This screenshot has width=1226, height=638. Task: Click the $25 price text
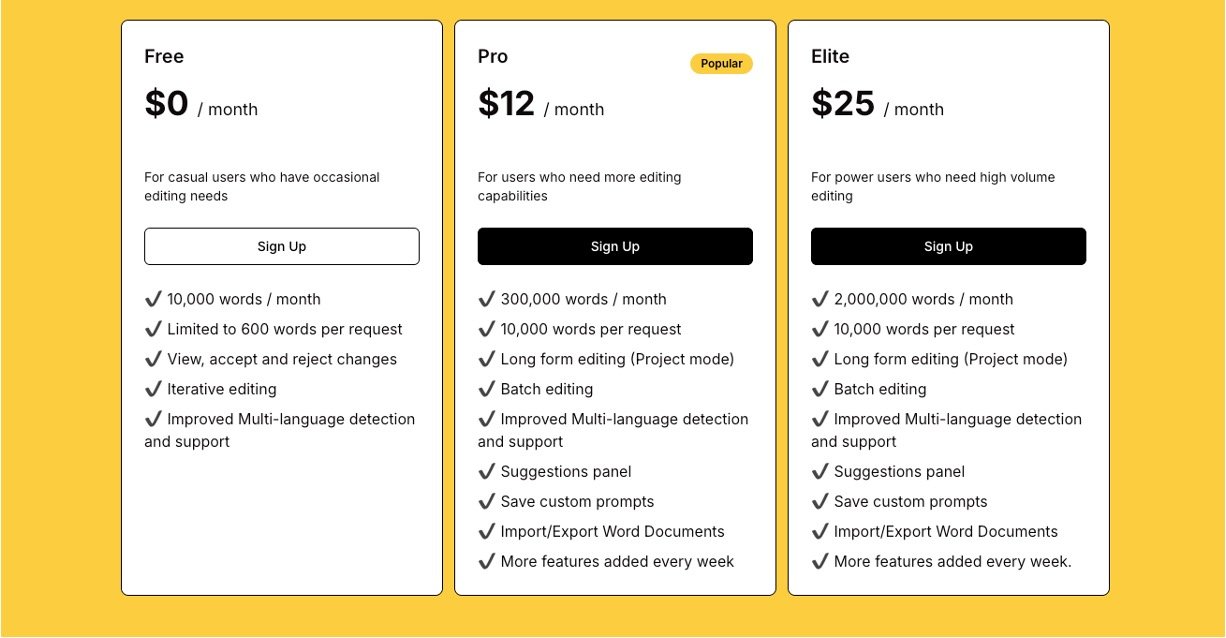tap(843, 104)
